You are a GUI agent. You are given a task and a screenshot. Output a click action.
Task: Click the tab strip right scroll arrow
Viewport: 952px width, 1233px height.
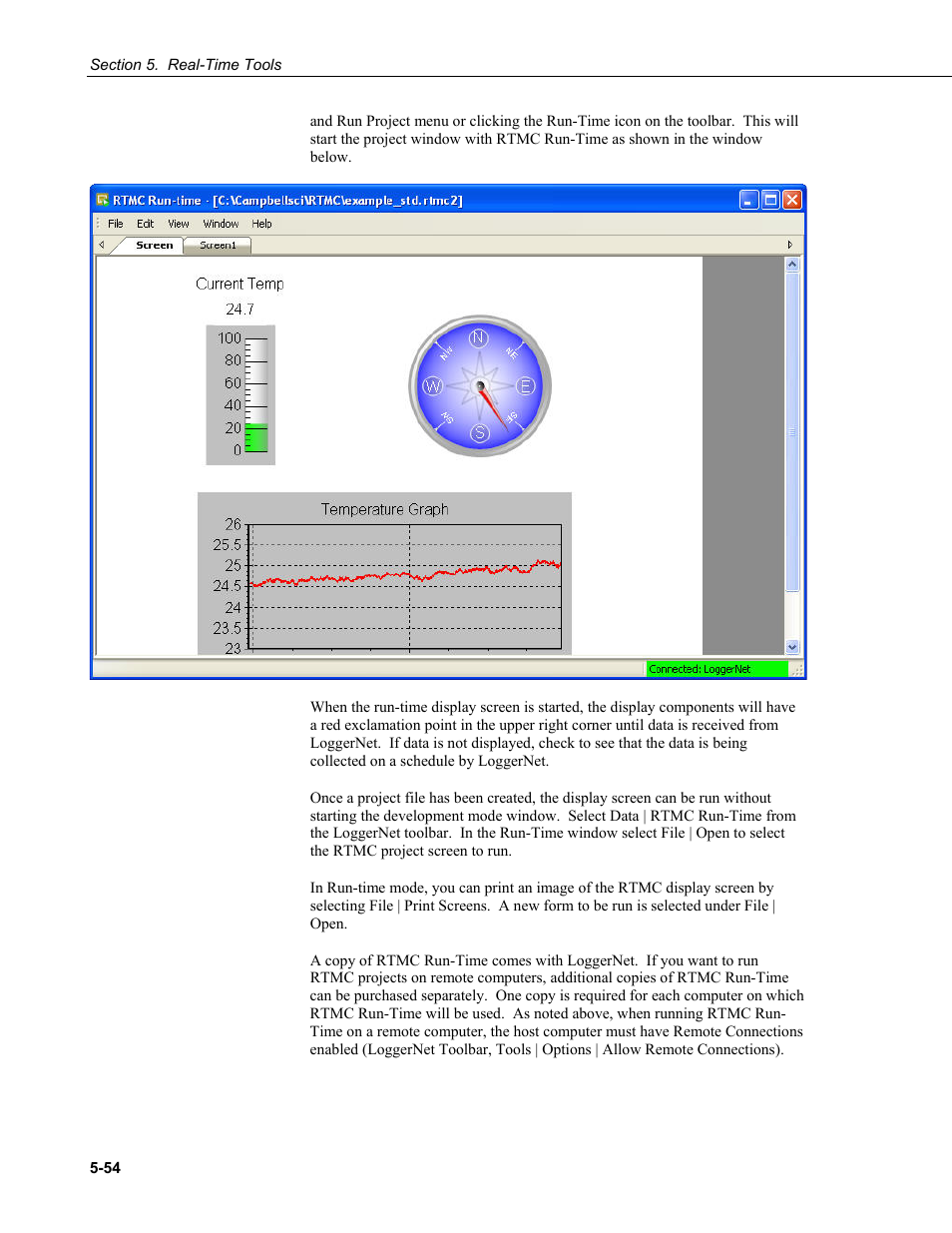pyautogui.click(x=790, y=245)
